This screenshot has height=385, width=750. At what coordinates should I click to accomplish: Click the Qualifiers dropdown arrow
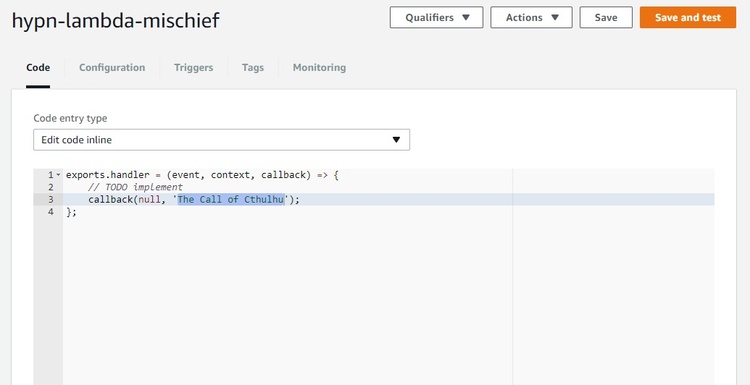466,18
